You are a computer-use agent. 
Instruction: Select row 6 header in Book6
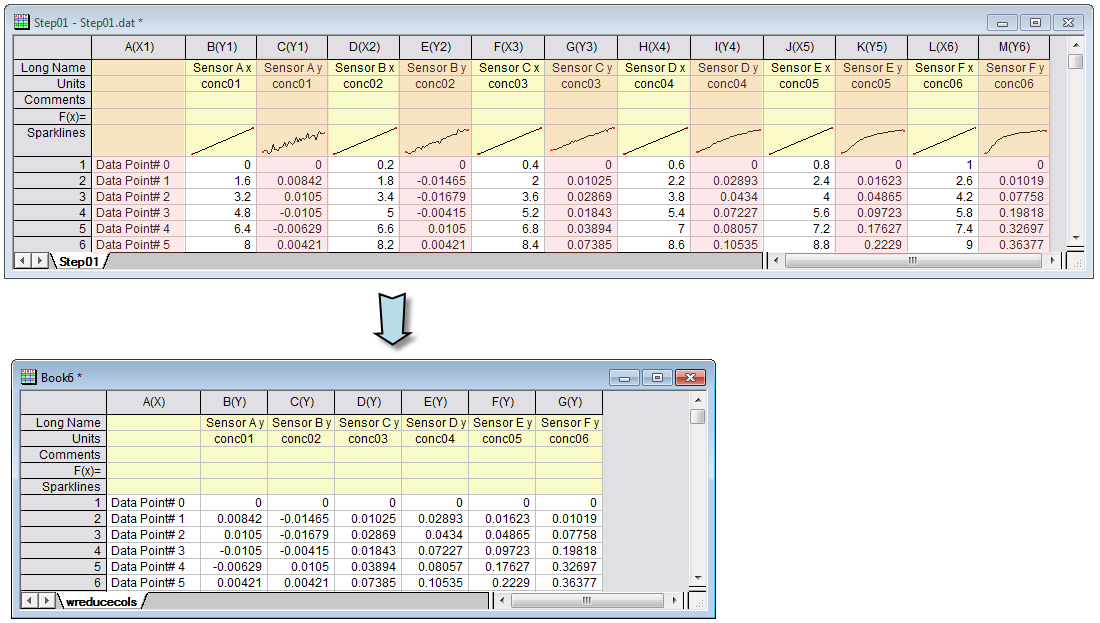tap(64, 582)
